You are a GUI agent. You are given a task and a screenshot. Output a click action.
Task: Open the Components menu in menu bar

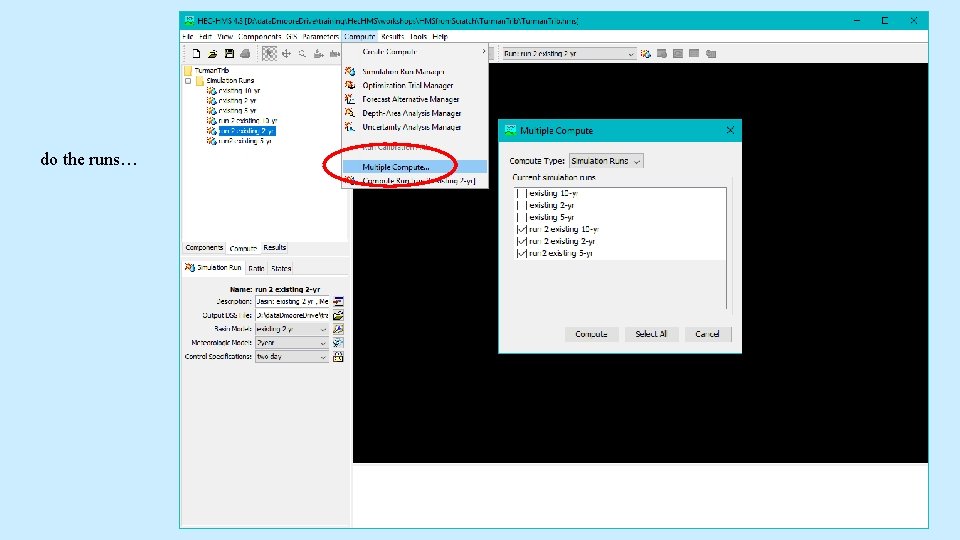(260, 37)
